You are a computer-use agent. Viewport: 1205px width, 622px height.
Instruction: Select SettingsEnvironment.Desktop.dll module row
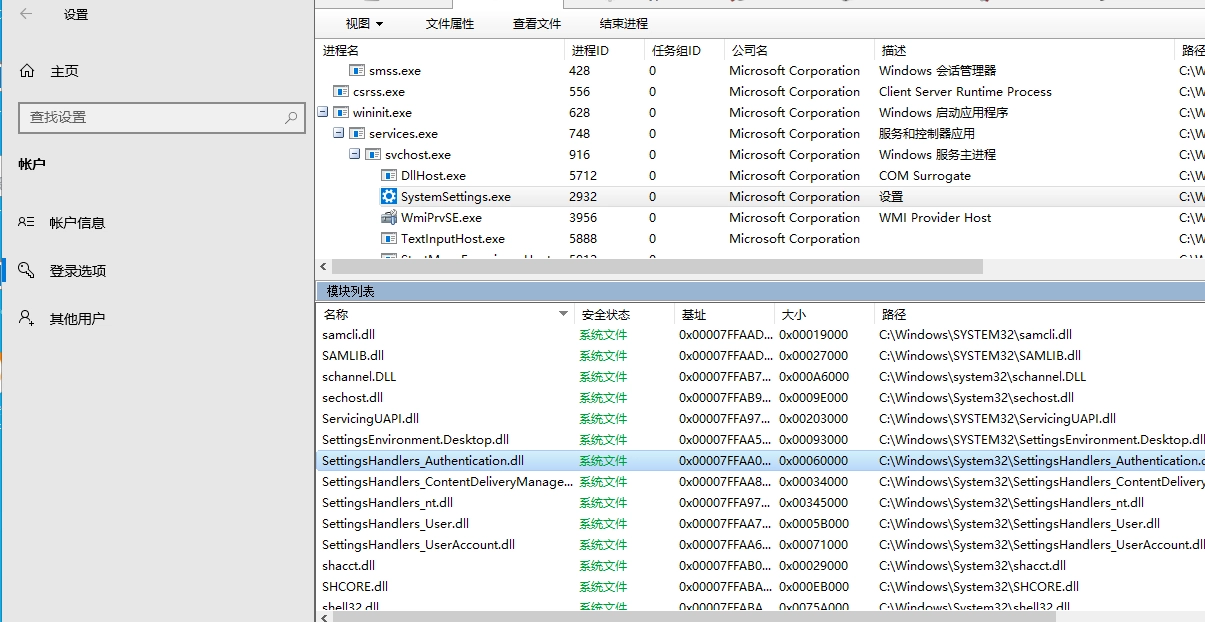click(760, 440)
